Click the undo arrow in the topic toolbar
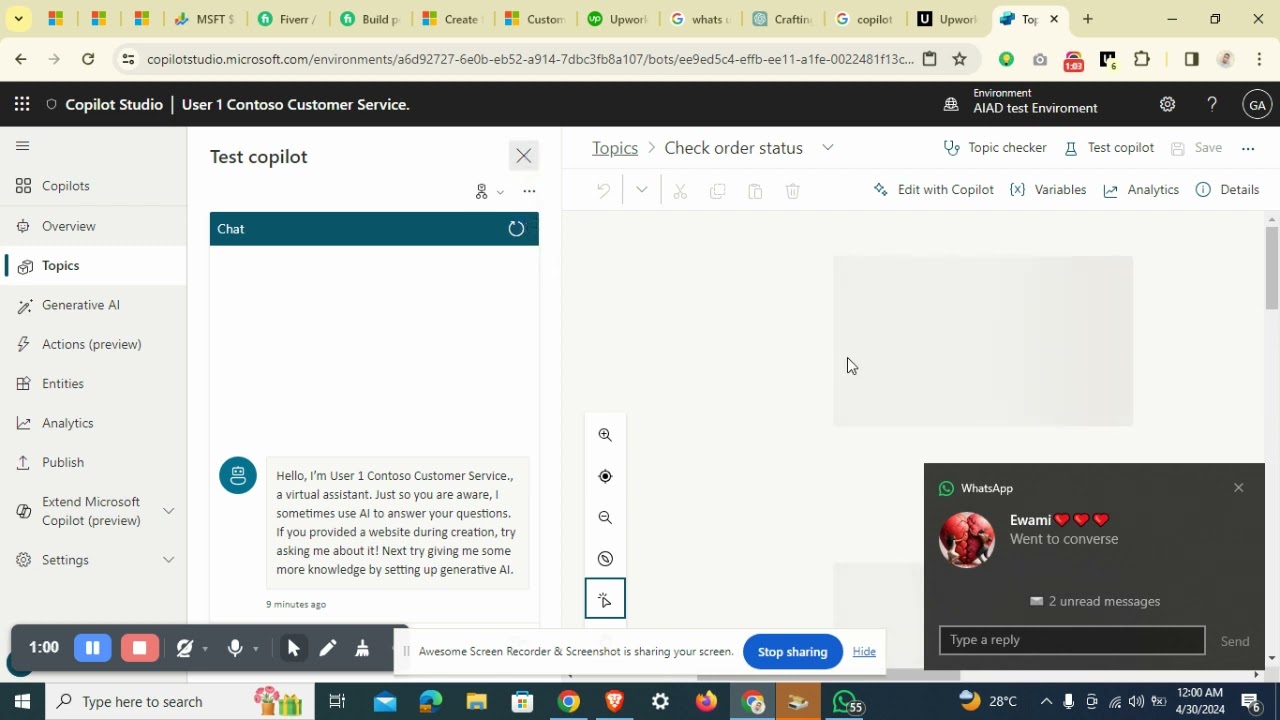 click(603, 190)
